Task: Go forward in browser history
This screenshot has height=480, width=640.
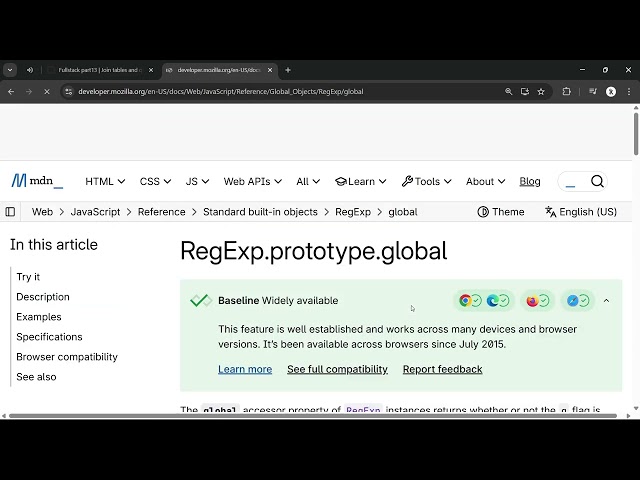Action: [29, 91]
